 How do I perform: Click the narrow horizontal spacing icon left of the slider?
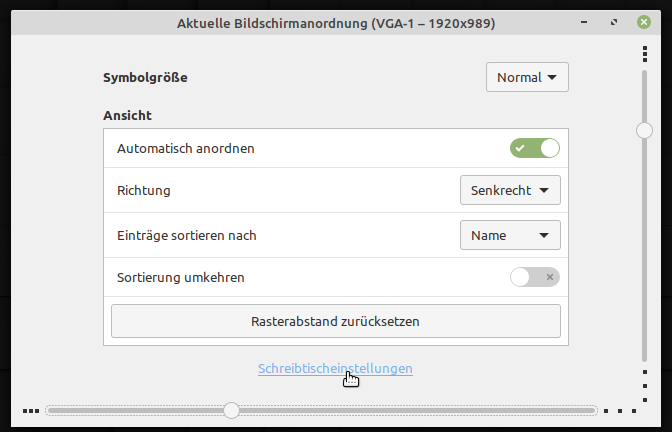pos(31,410)
